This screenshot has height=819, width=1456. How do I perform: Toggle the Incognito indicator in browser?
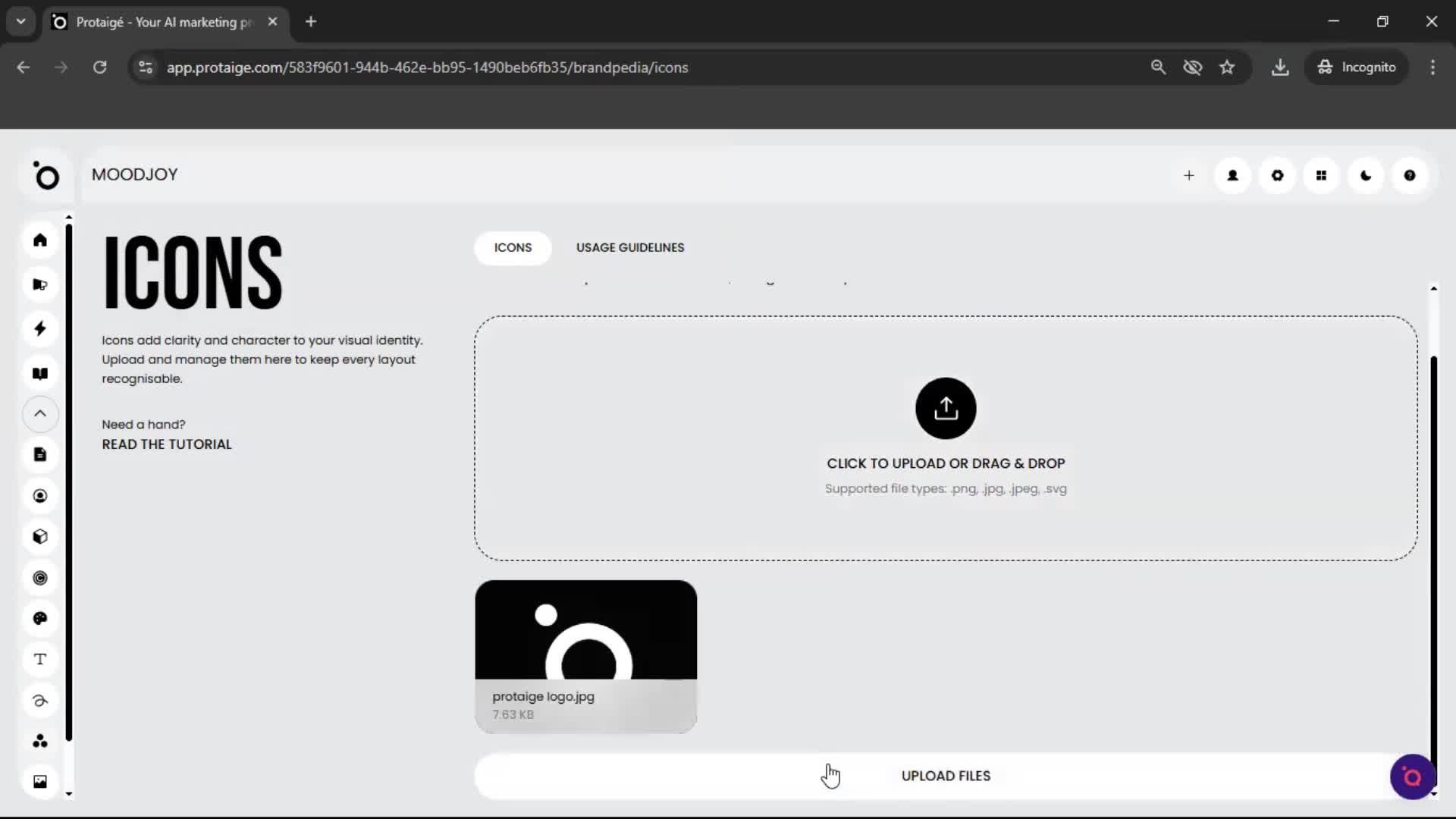[1357, 67]
